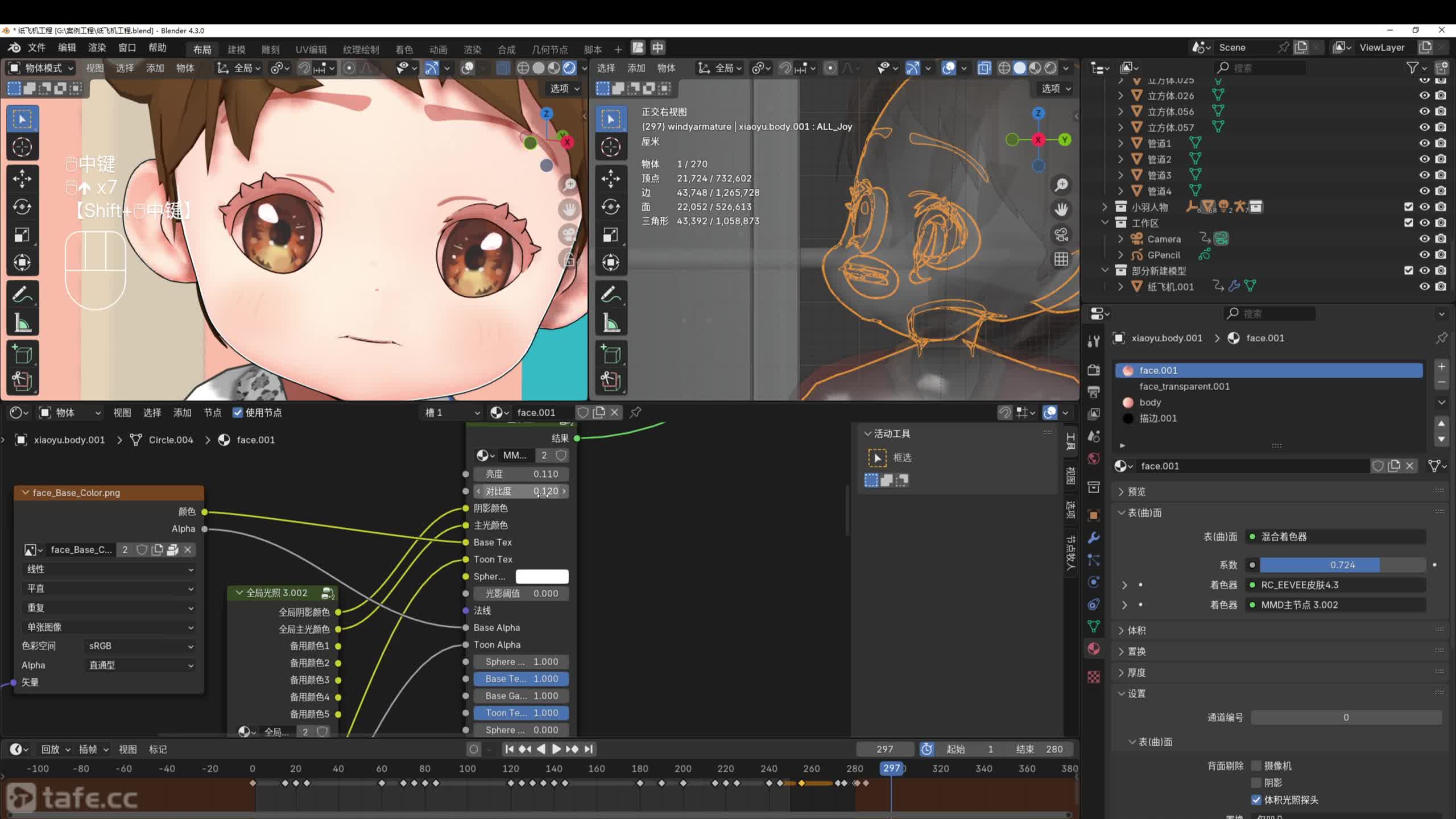The image size is (1456, 819).
Task: Open 直通型 alpha mode dropdown
Action: click(140, 665)
